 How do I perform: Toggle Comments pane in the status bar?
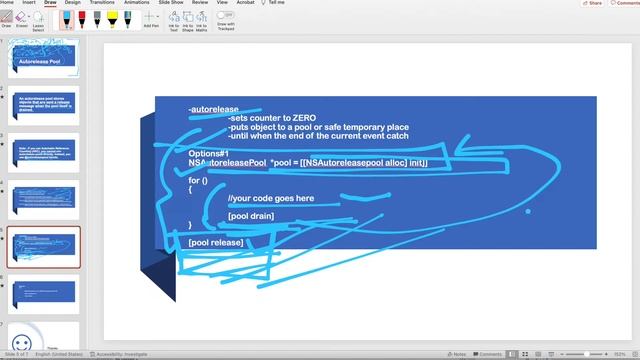(x=487, y=354)
